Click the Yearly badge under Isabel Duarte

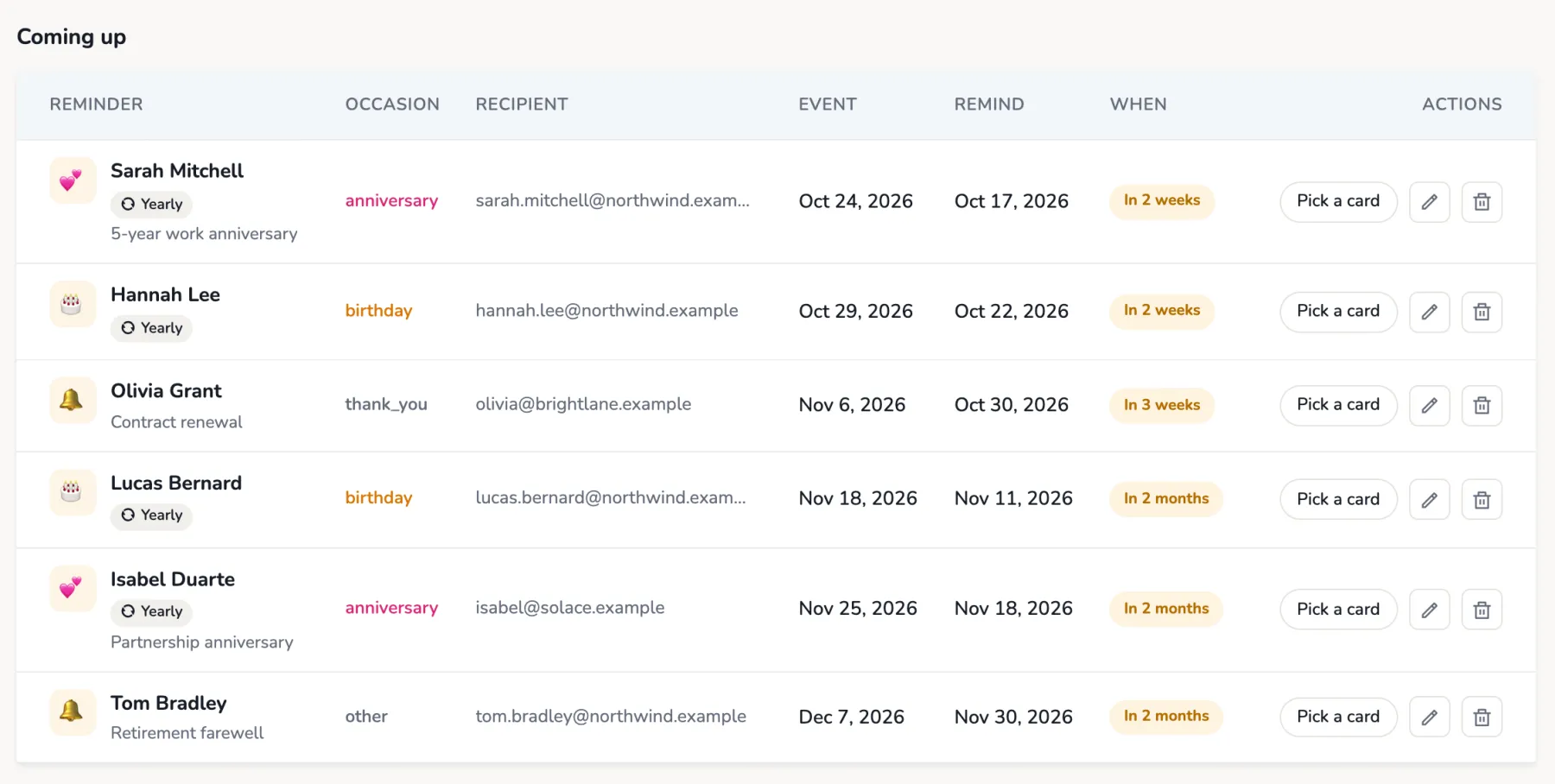coord(152,611)
